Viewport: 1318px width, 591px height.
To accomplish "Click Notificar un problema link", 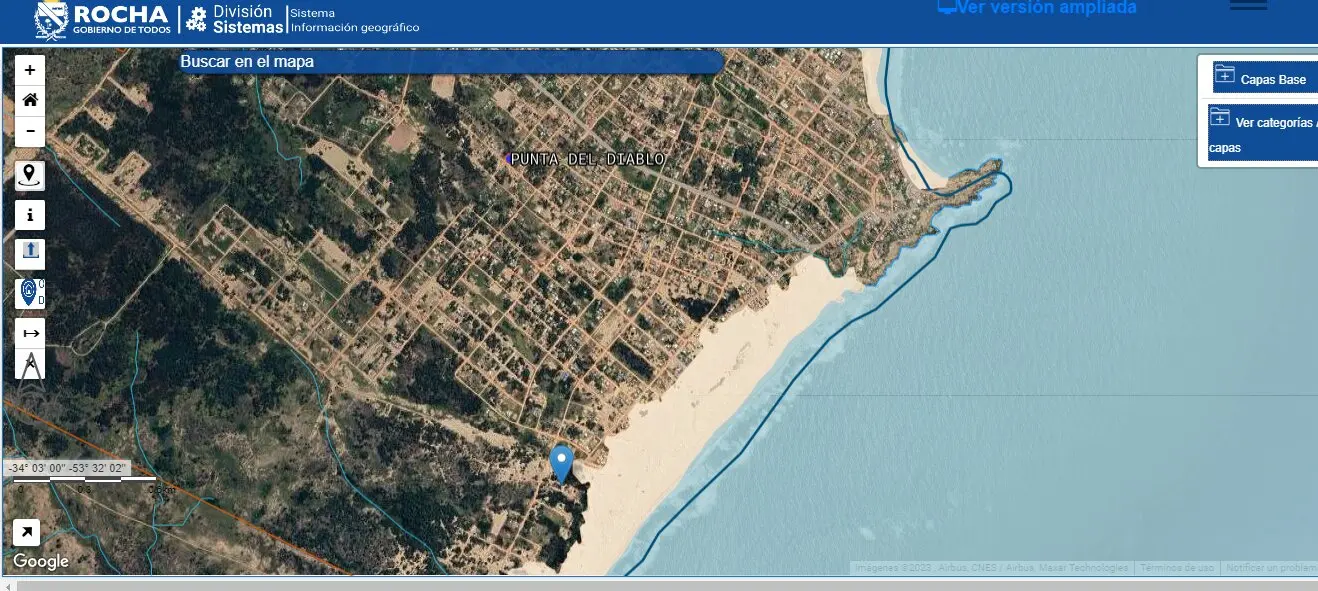I will (1270, 568).
